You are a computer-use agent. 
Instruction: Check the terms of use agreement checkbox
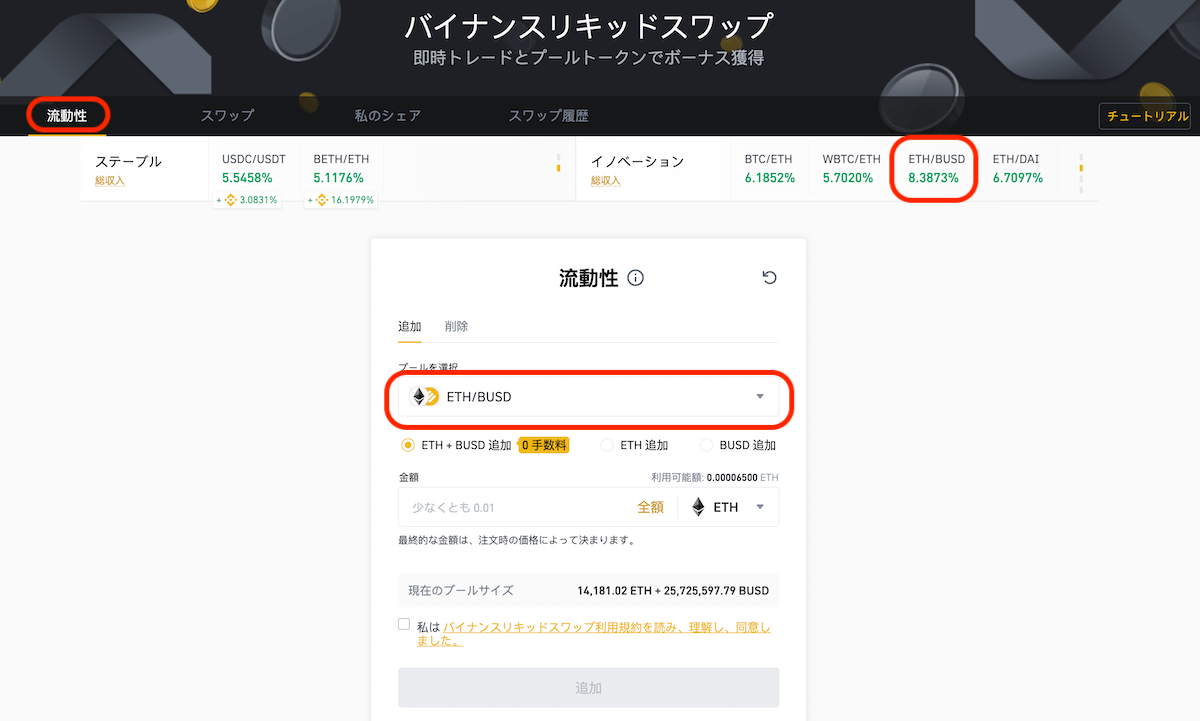(x=404, y=624)
